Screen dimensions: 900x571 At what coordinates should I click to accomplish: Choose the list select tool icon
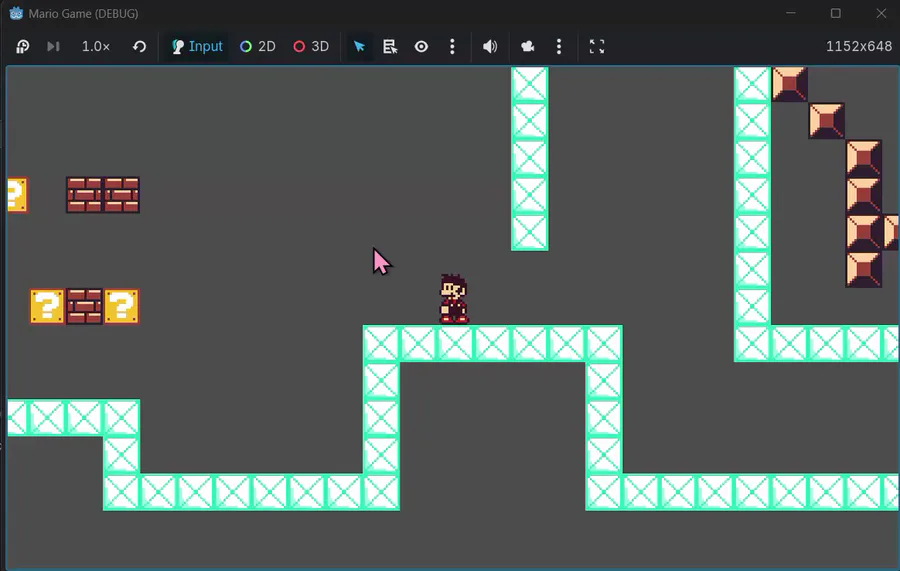390,46
